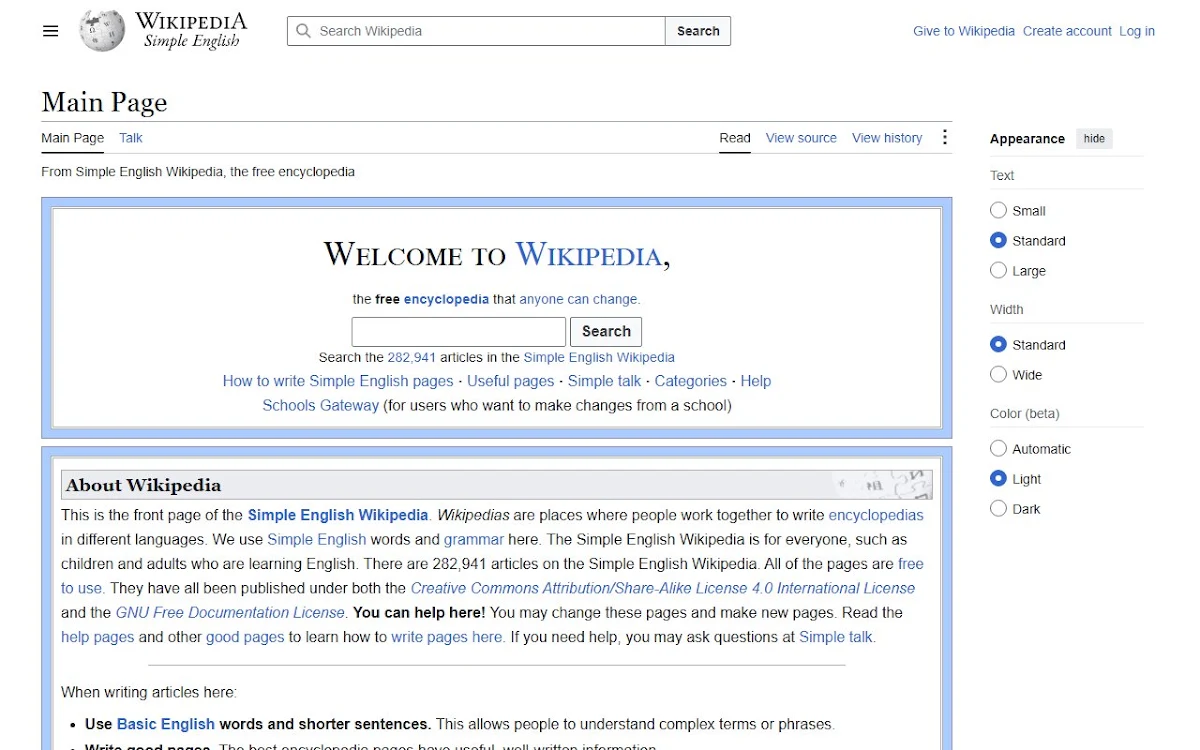Select Small text size
The height and width of the screenshot is (750, 1200).
[998, 210]
